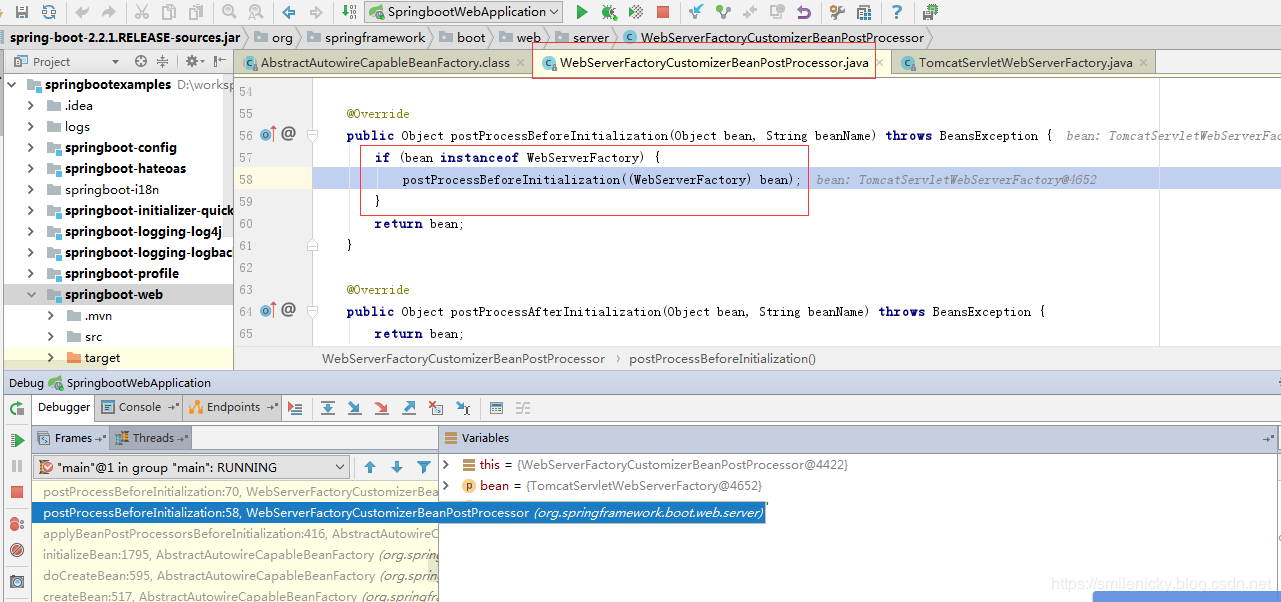The height and width of the screenshot is (602, 1281).
Task: Close the WebServerFactoryCustomizerBeanPostProcessor.java tab
Action: click(x=879, y=63)
